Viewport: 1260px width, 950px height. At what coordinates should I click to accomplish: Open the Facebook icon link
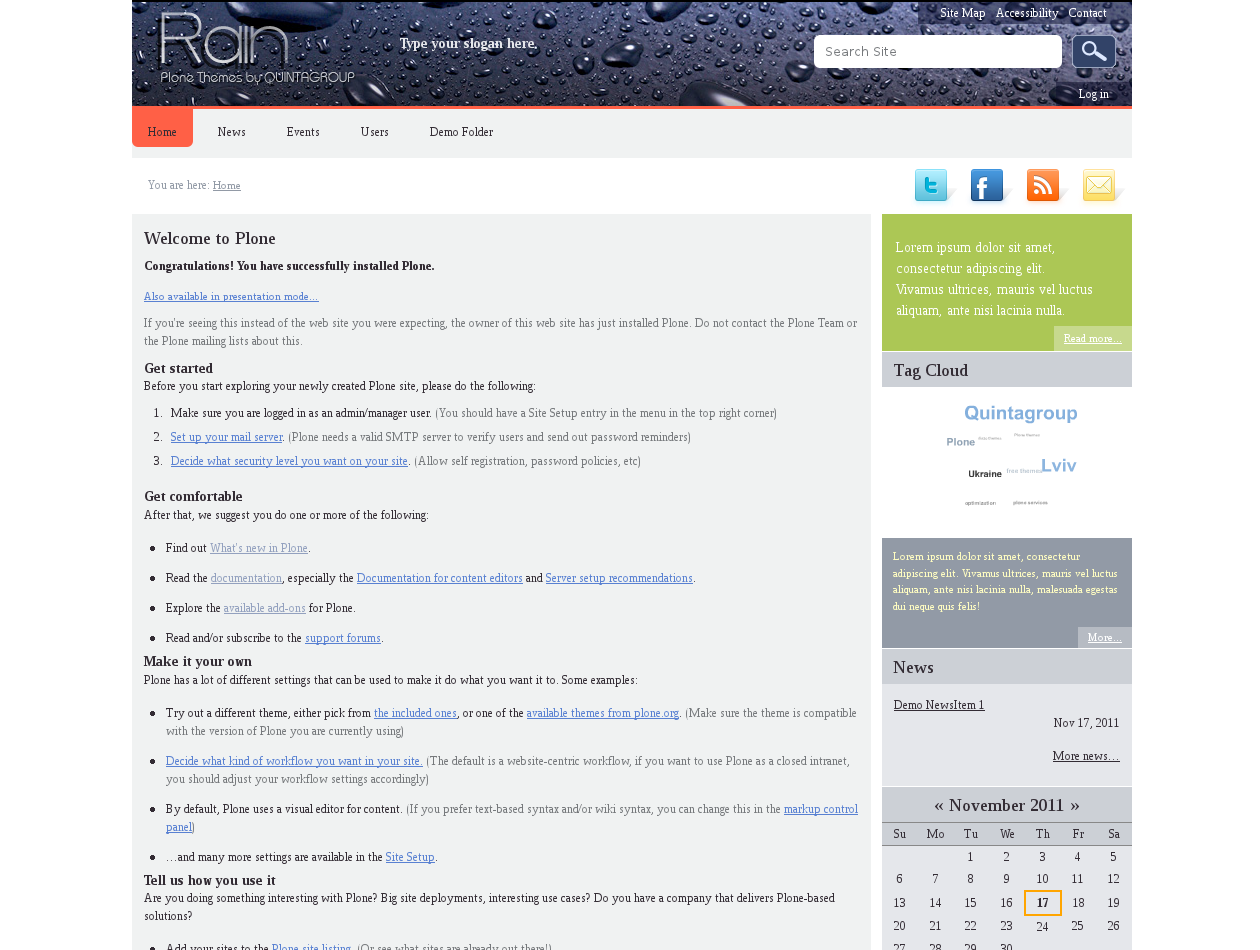tap(987, 186)
